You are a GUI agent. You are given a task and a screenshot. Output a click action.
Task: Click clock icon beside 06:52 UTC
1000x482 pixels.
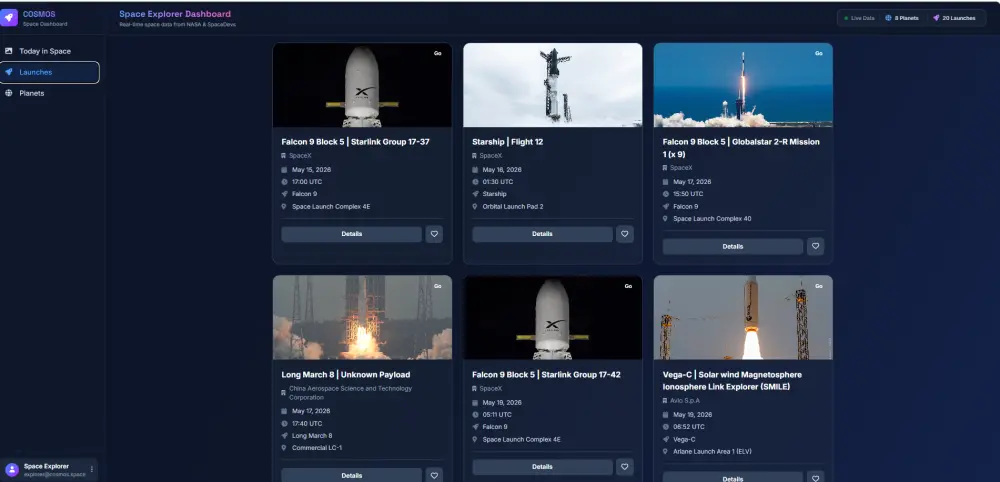coord(665,427)
